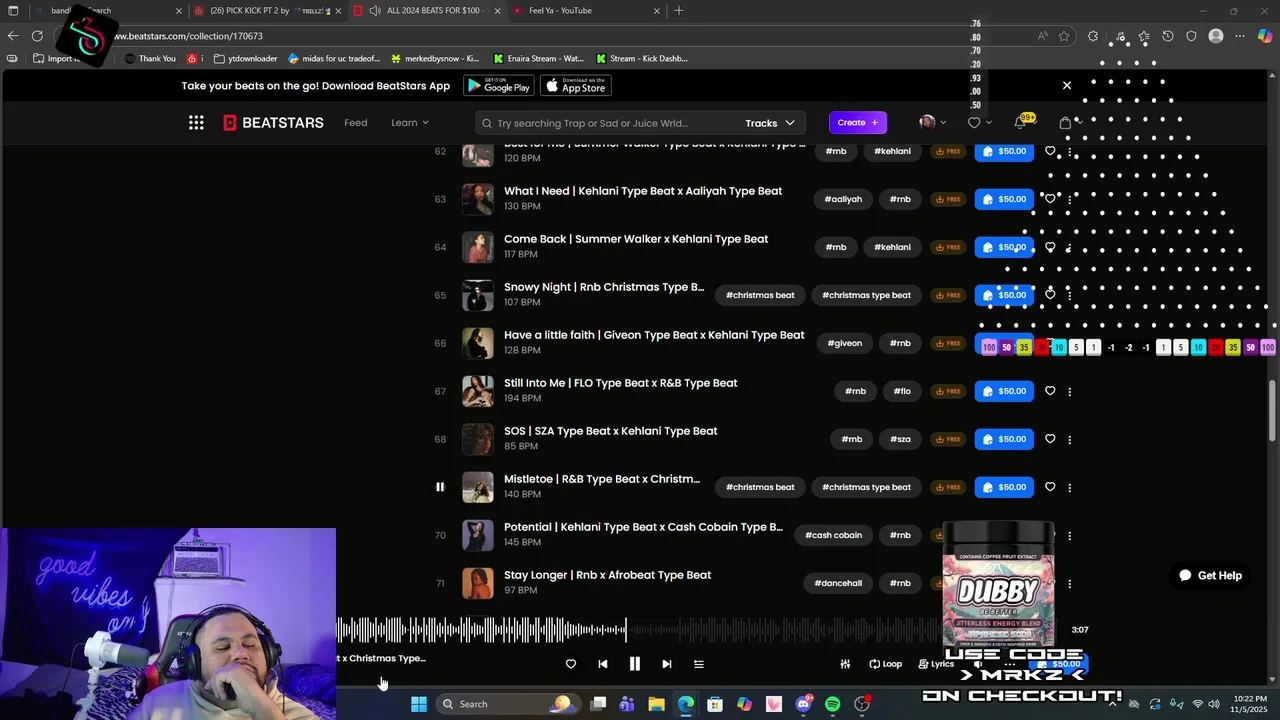Open more options for Potential Kehlani beat
The image size is (1280, 720).
point(1070,536)
